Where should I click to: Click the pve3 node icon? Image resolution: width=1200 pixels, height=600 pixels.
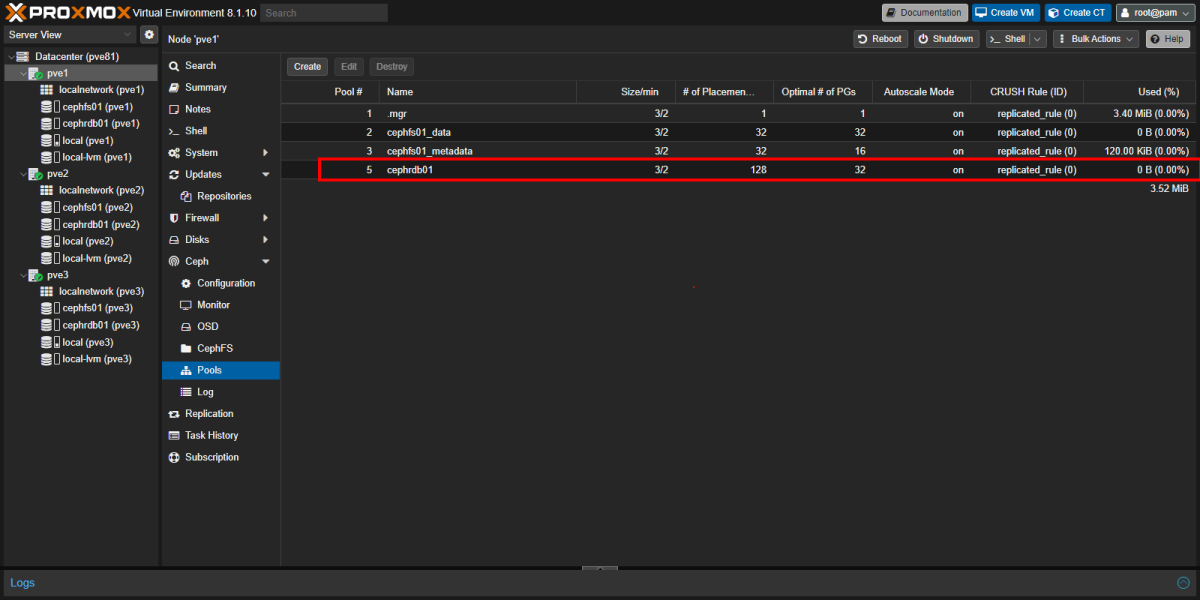click(x=35, y=275)
